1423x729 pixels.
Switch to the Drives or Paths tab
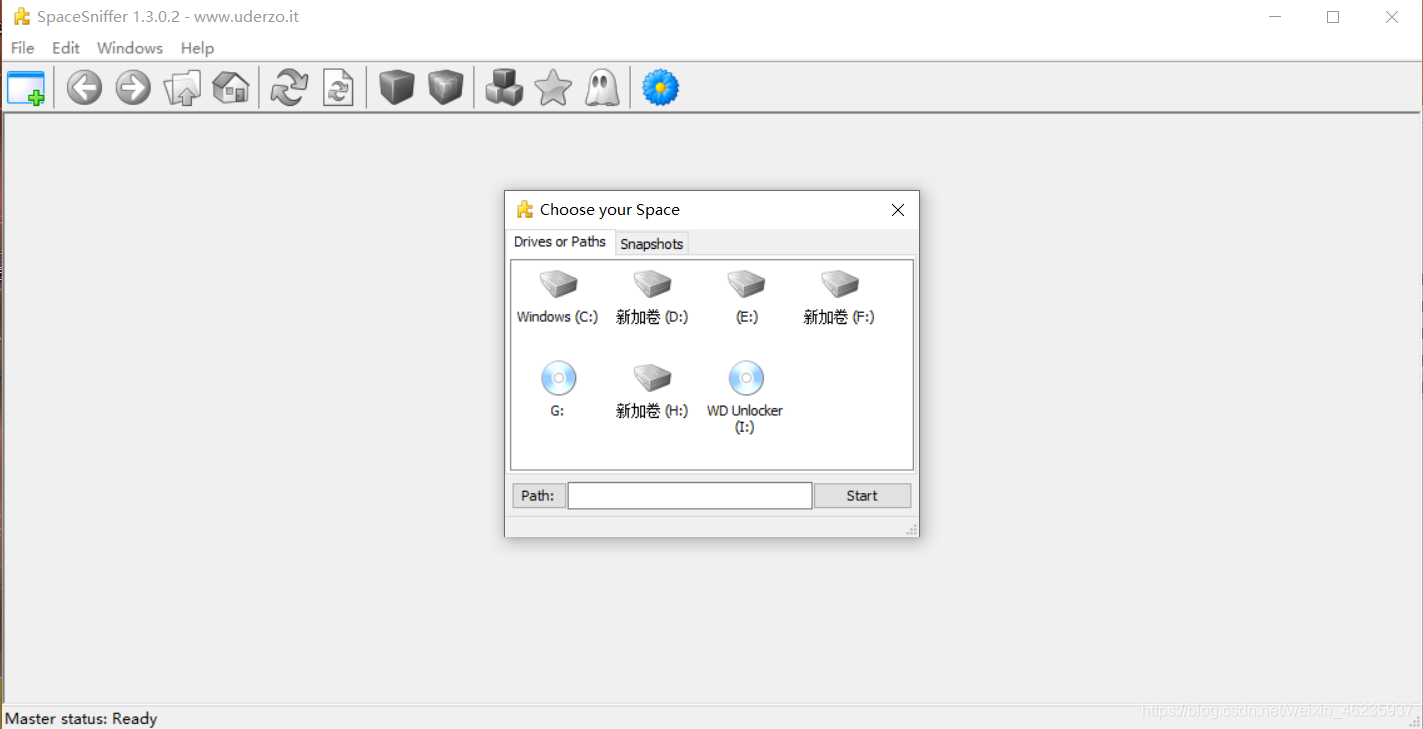pos(560,242)
